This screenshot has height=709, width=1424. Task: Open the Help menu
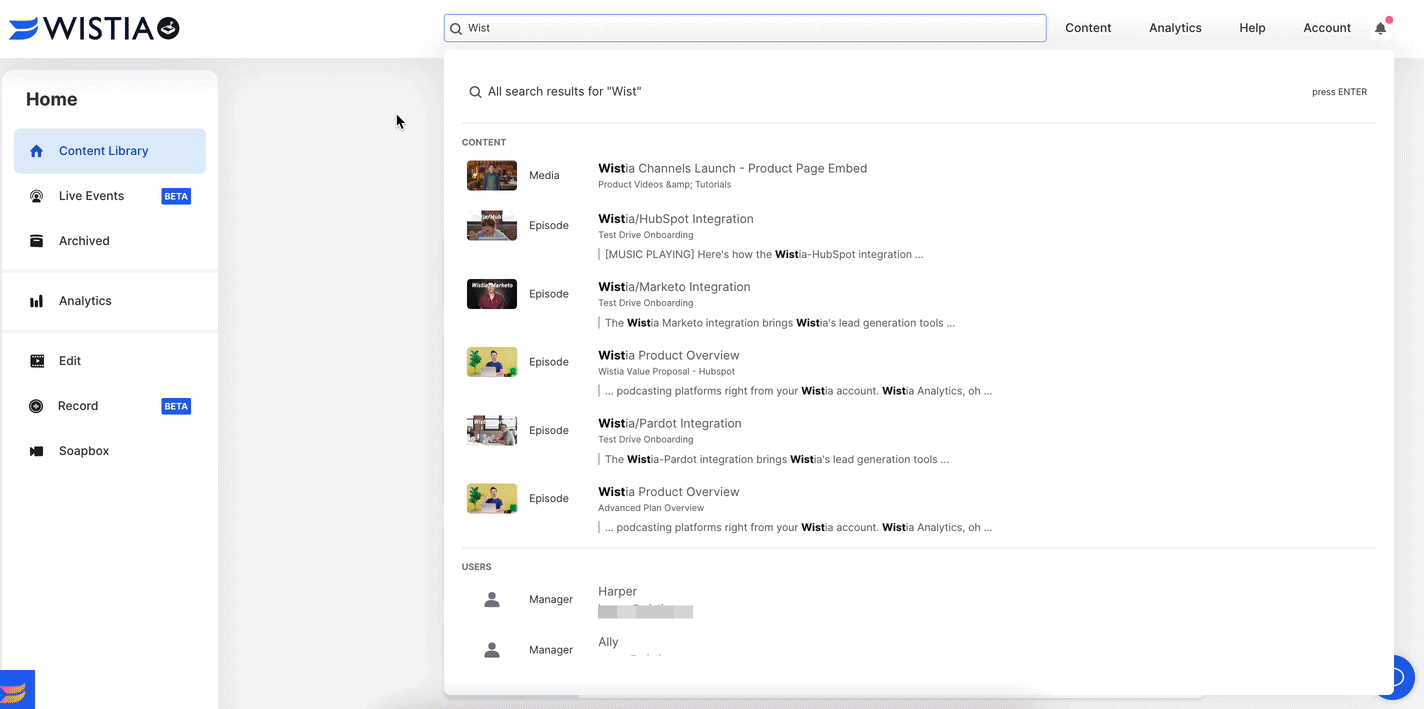1252,28
